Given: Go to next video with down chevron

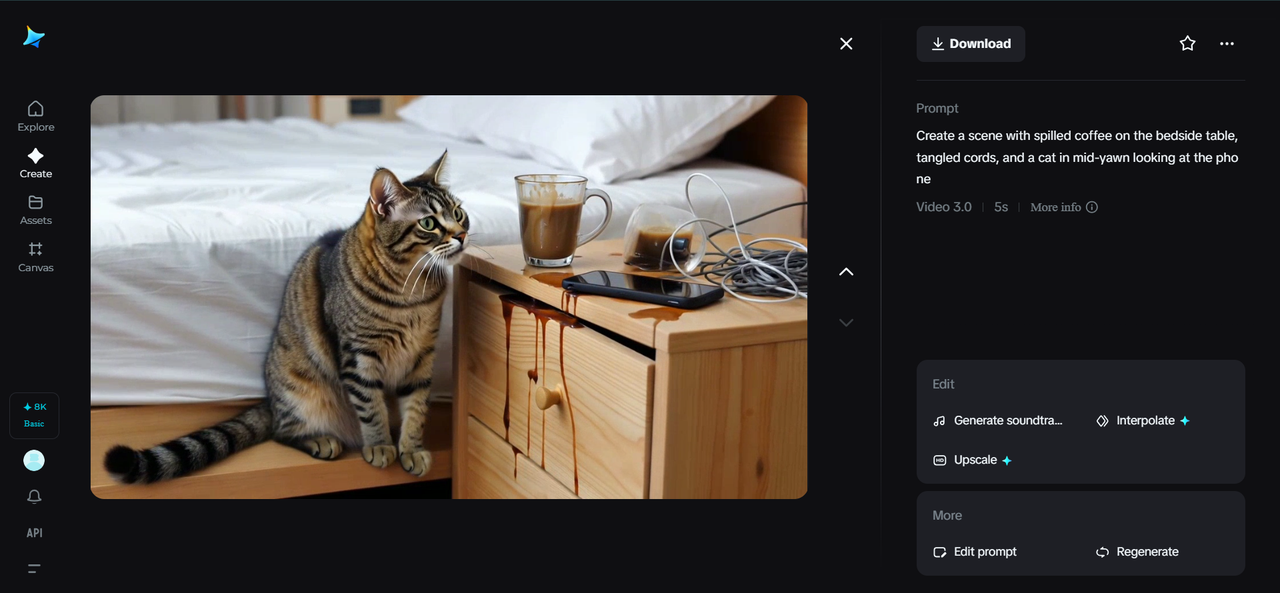Looking at the screenshot, I should coord(846,322).
